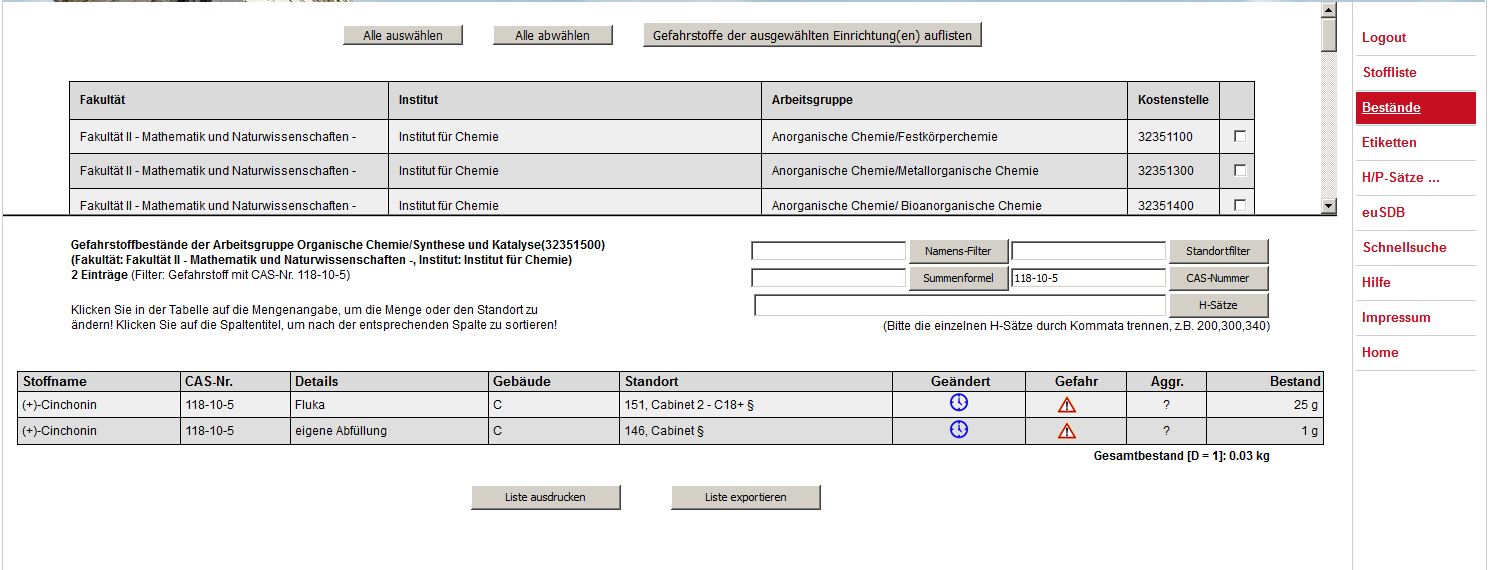Open Stoffliste in the sidebar menu
The image size is (1490, 570).
point(1389,72)
